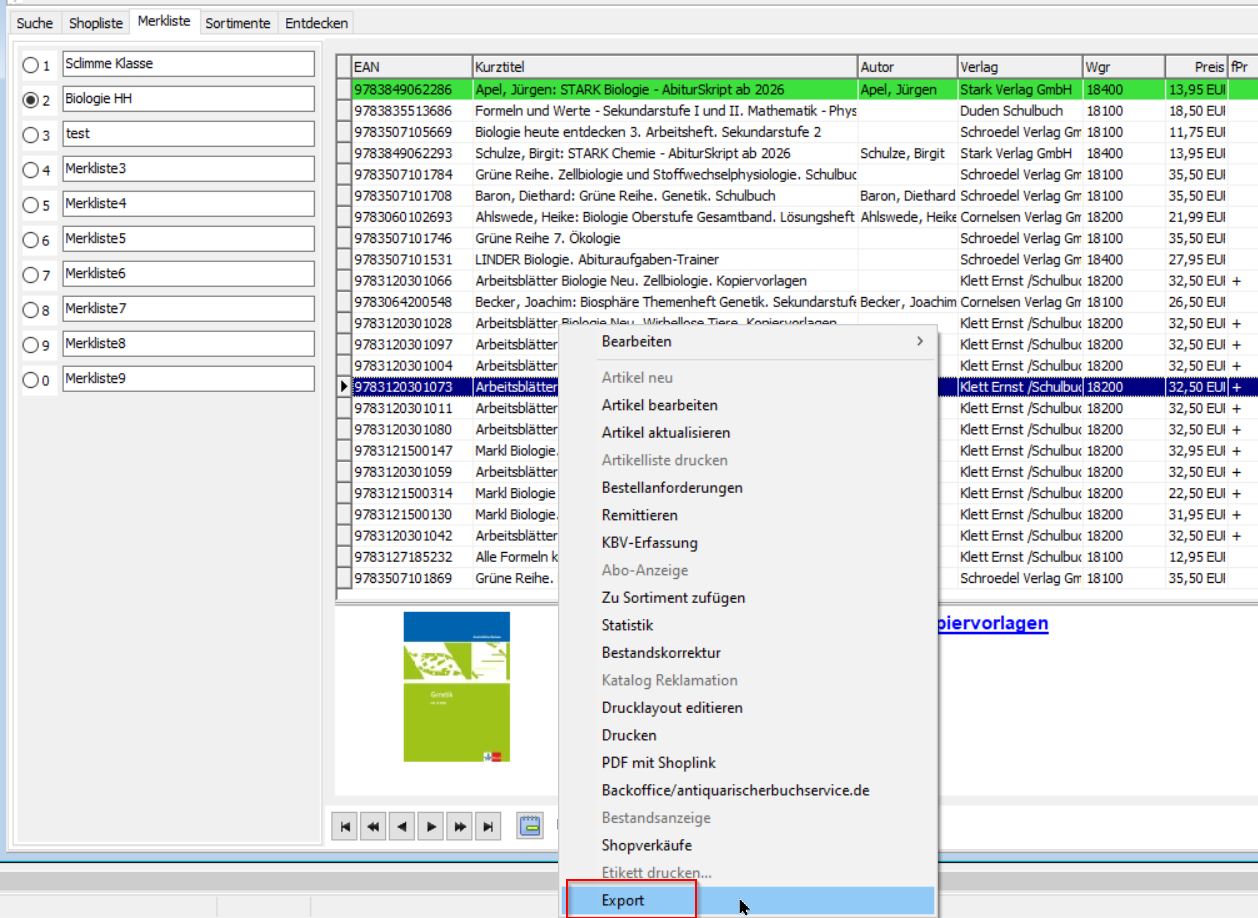
Task: Select radio button 7 Merkliste6
Action: [31, 275]
